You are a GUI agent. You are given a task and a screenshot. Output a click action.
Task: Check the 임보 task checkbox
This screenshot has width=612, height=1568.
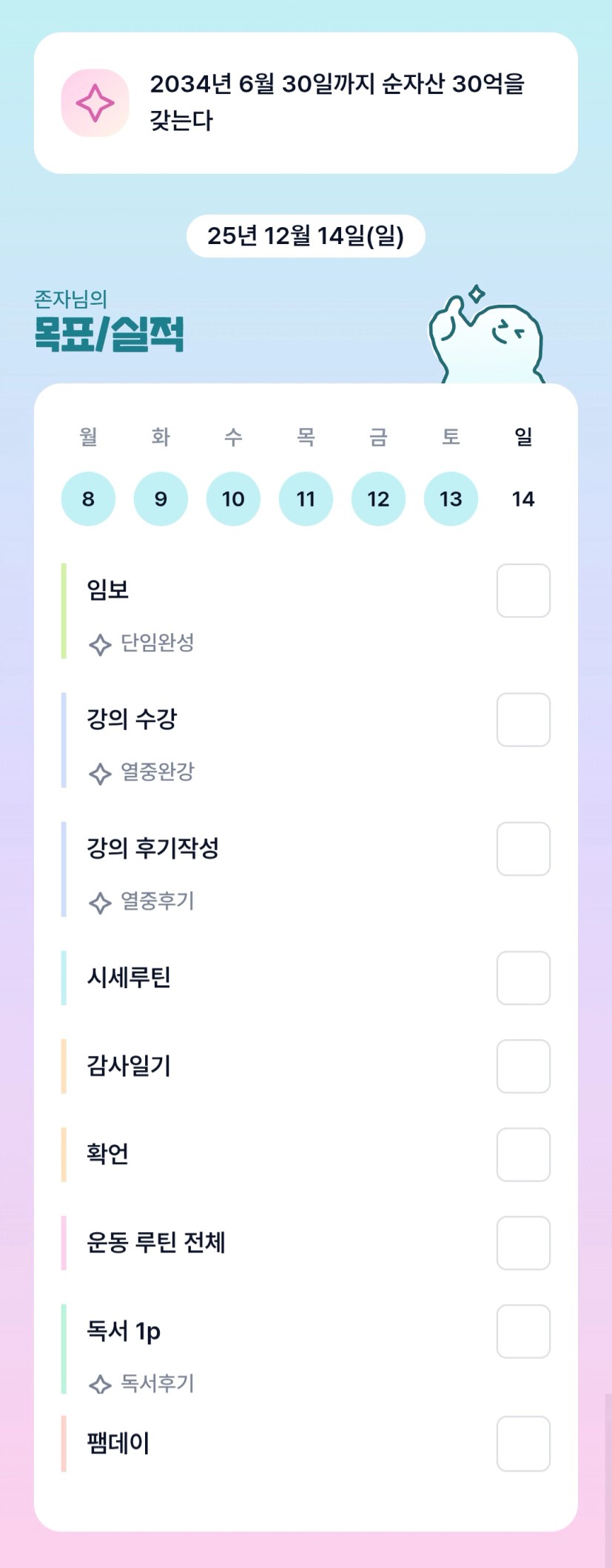coord(523,590)
